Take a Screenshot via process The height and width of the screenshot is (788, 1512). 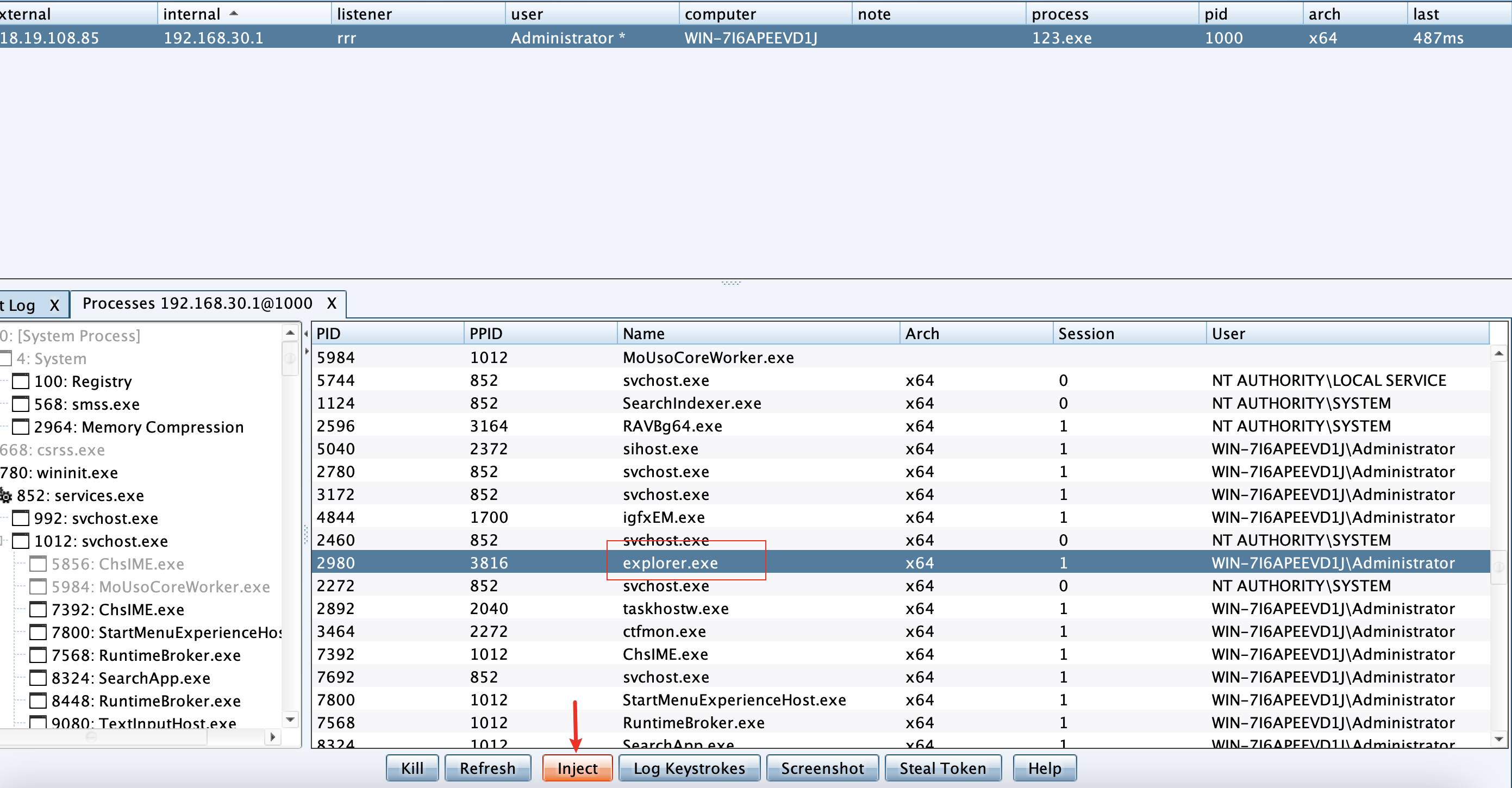822,768
